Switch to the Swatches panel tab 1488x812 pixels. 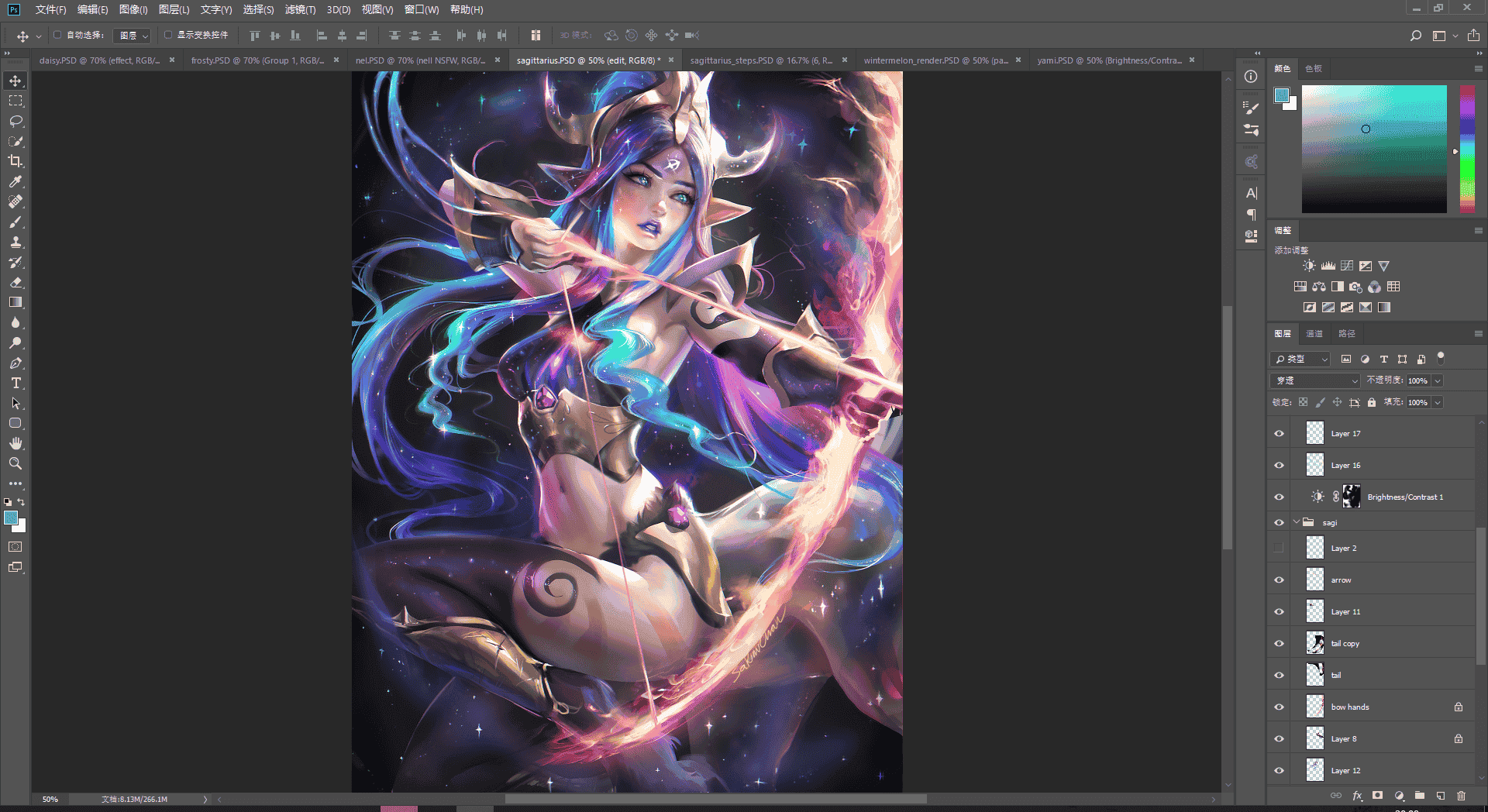pos(1314,69)
